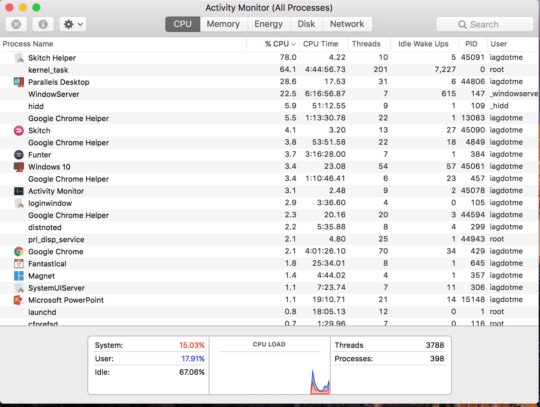Sort by PID column header
This screenshot has width=540, height=407.
(471, 44)
